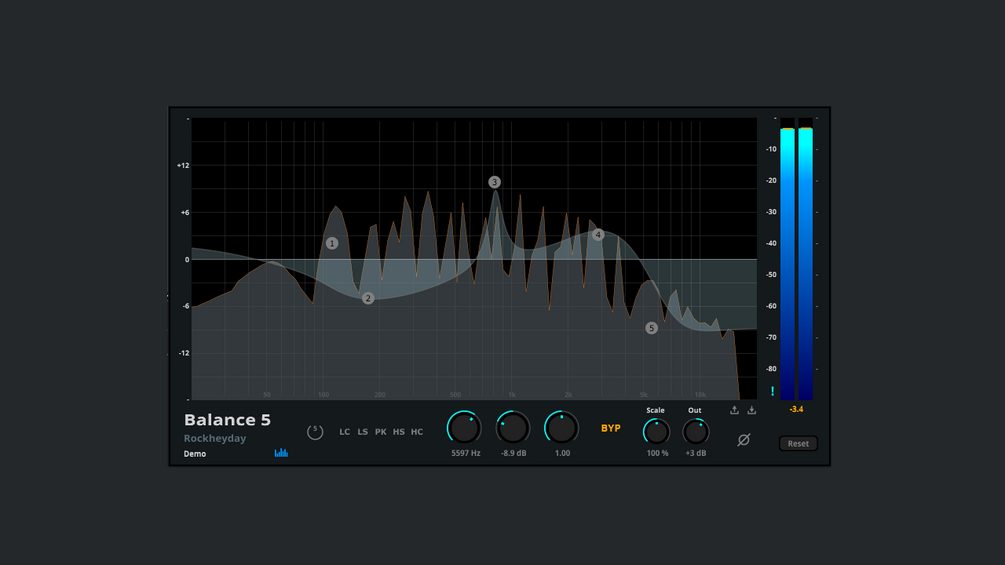Choose PK peak filter type
Screen dimensions: 1005x565
(x=381, y=432)
